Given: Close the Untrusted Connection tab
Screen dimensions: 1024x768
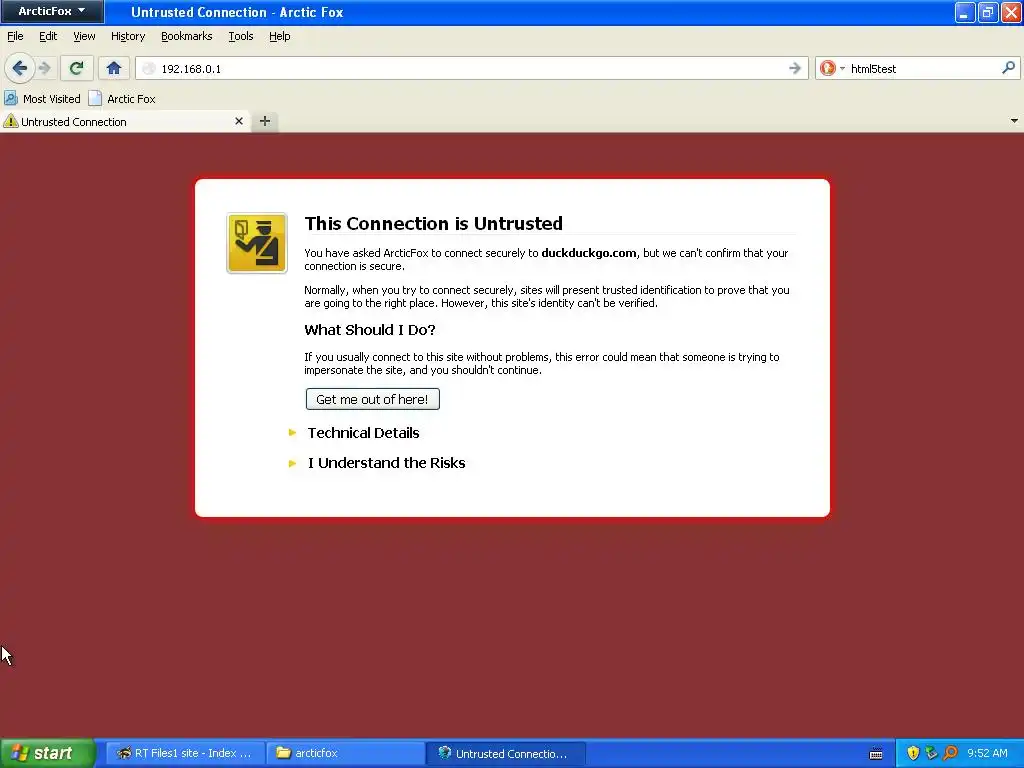Looking at the screenshot, I should (x=239, y=121).
